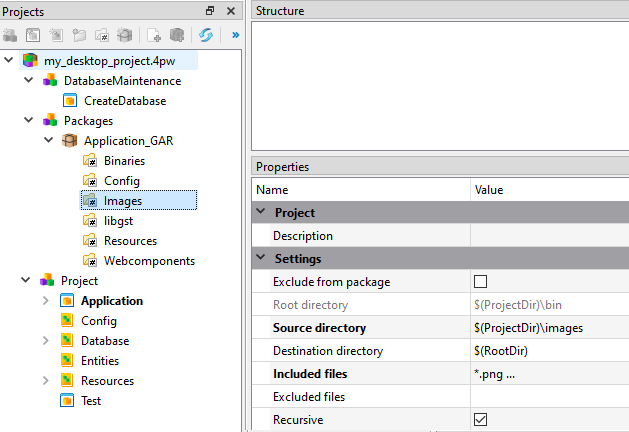Click the Webcomponents folder icon
Viewport: 629px width, 432px height.
89,261
